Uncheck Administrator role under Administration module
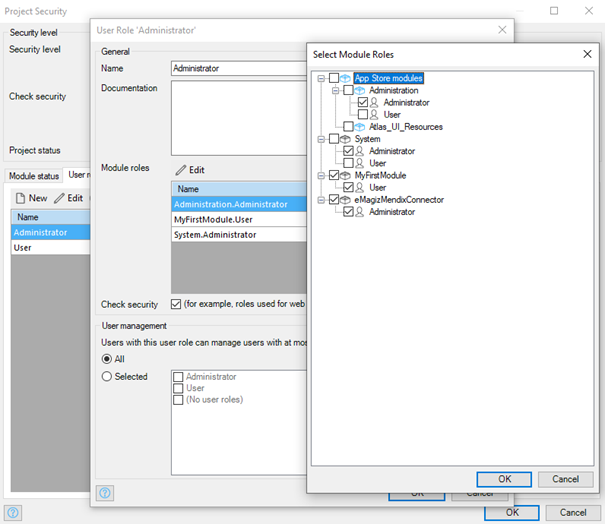This screenshot has height=524, width=605. point(363,103)
